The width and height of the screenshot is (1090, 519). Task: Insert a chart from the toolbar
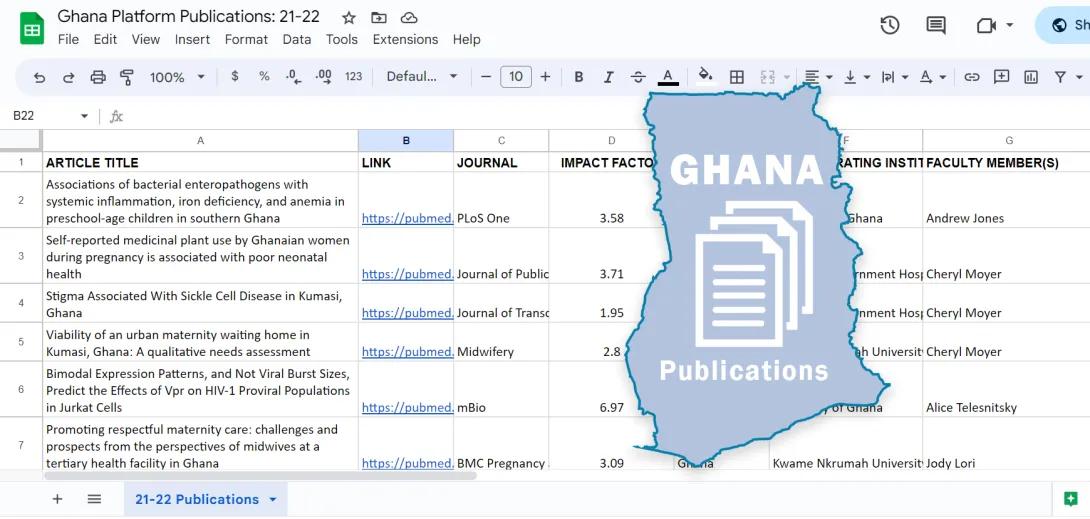[x=1031, y=77]
